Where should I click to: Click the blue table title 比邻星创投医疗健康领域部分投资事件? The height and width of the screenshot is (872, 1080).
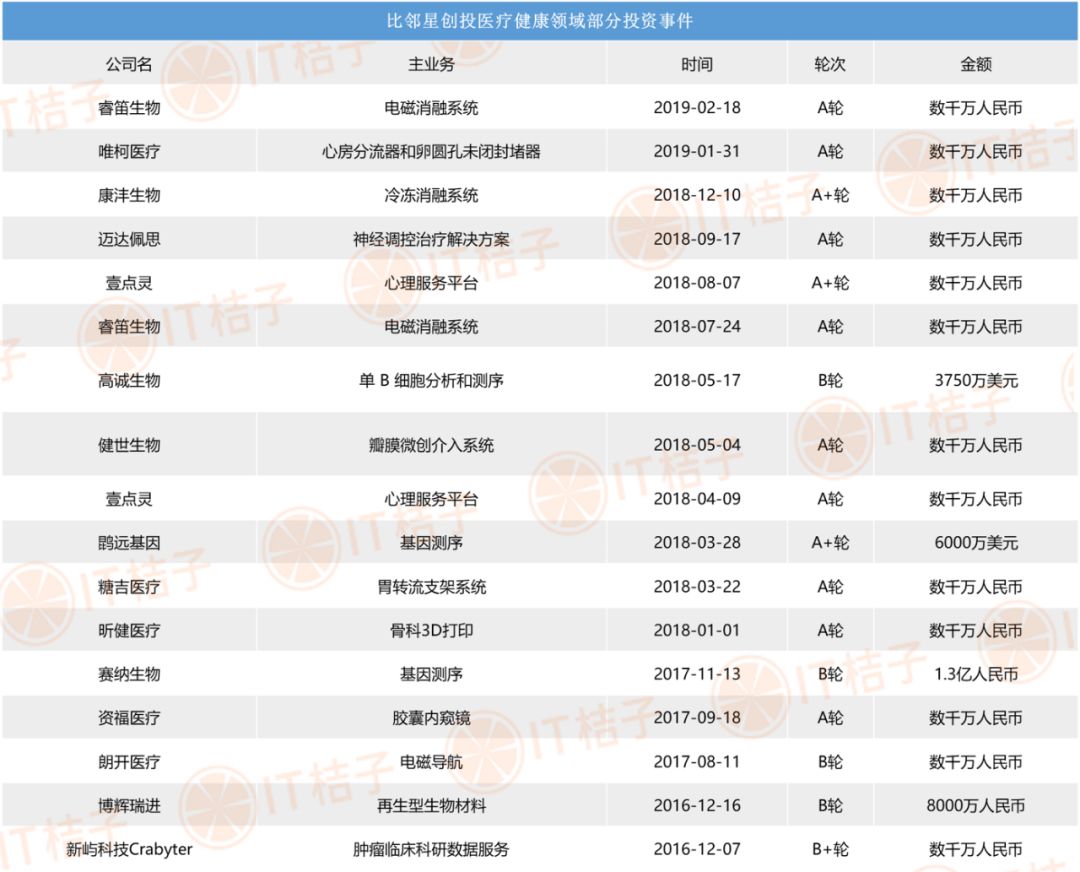pyautogui.click(x=540, y=17)
